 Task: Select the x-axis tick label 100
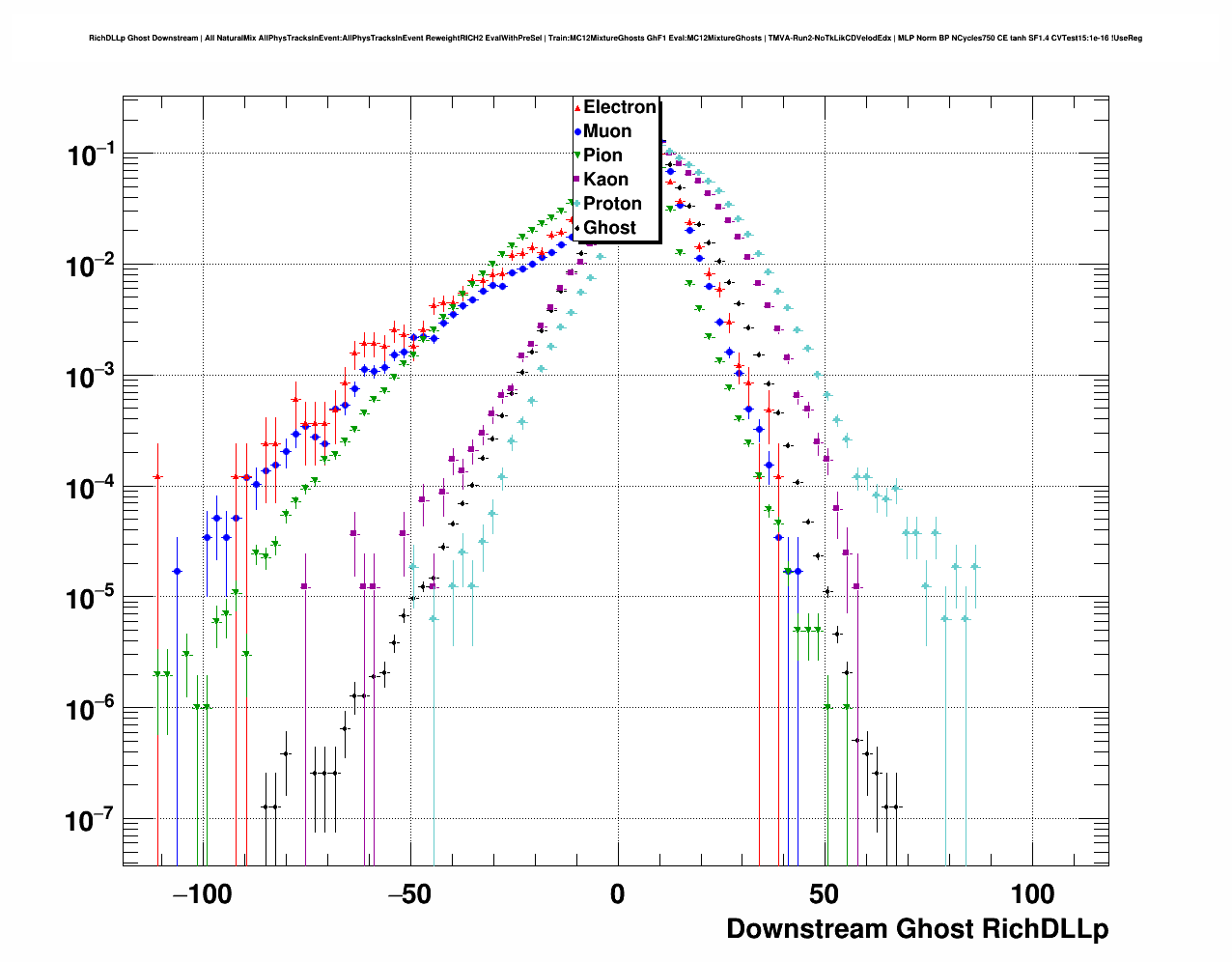(1032, 894)
